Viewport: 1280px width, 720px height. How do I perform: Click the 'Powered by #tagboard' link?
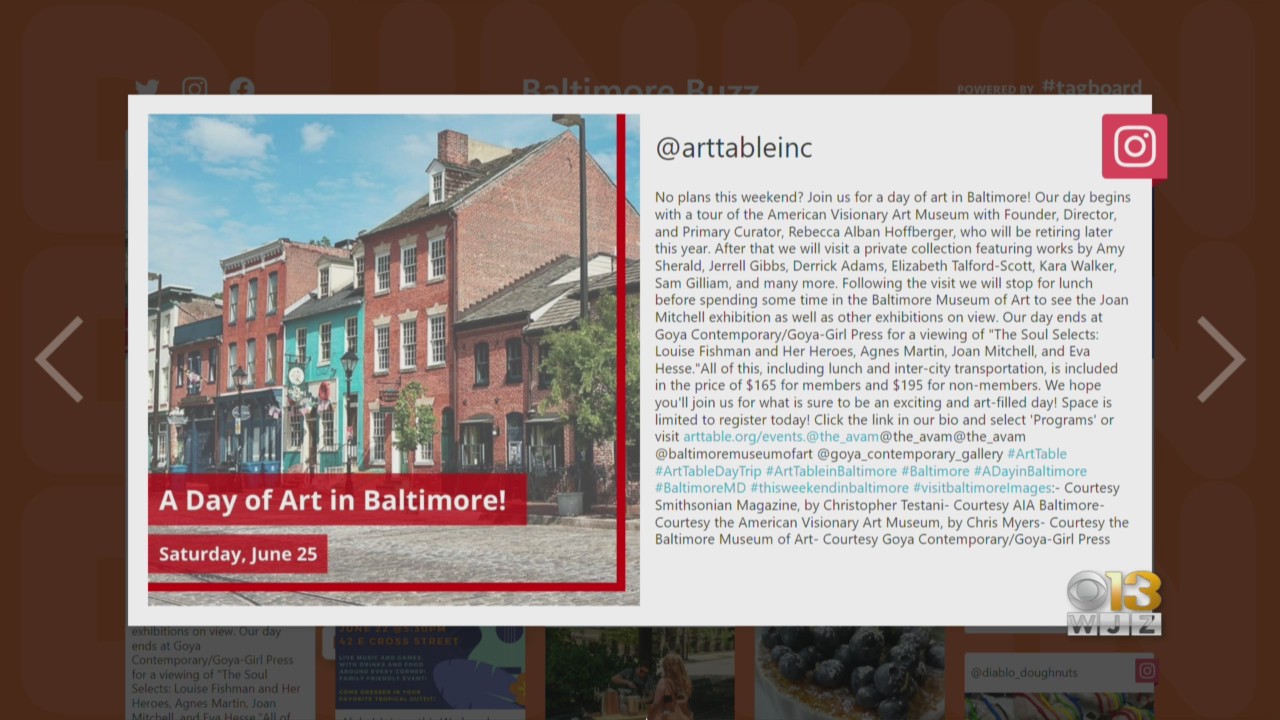[1049, 88]
